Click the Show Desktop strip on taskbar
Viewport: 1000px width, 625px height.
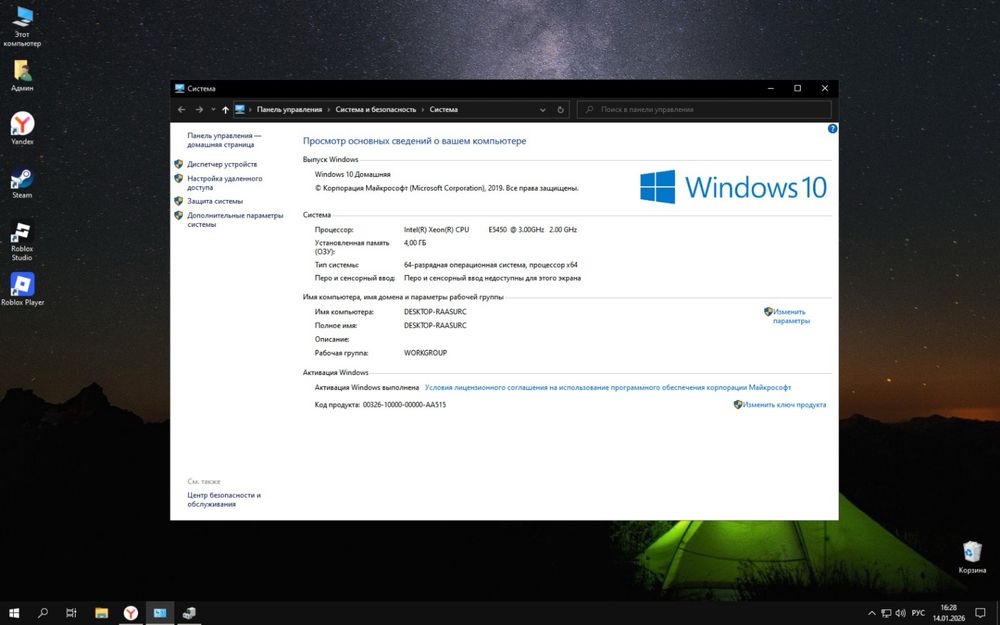(997, 613)
